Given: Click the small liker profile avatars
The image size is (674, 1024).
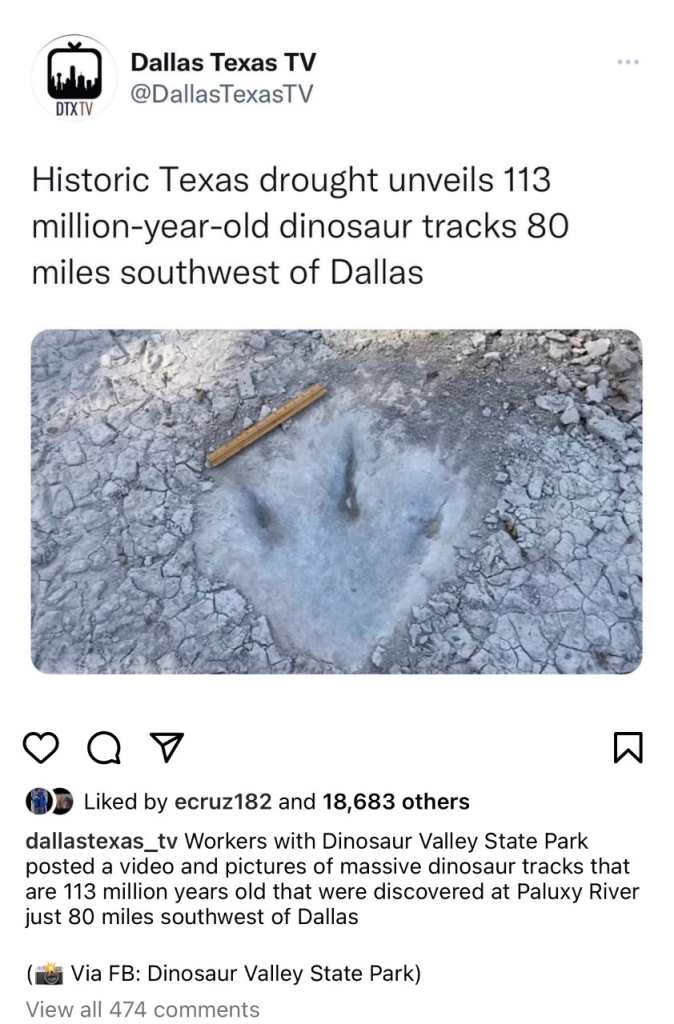Looking at the screenshot, I should click(49, 801).
